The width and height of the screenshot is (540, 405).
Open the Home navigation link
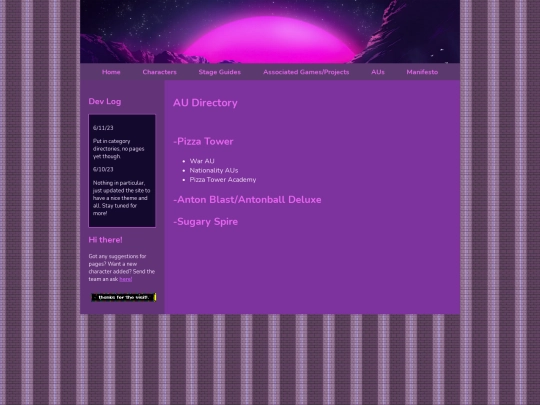point(111,72)
